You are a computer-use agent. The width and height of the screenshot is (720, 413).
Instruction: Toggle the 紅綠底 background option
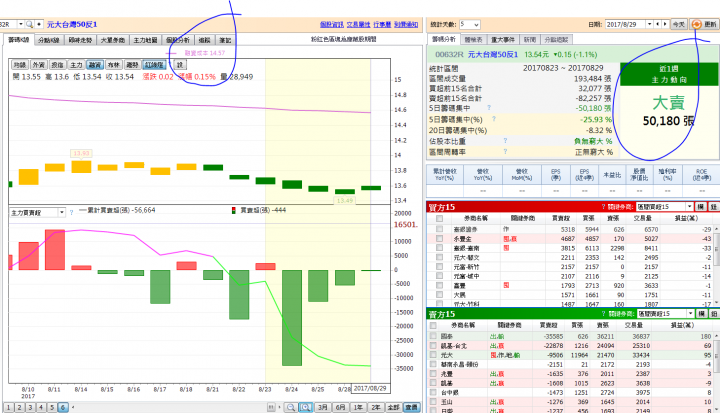pyautogui.click(x=155, y=65)
